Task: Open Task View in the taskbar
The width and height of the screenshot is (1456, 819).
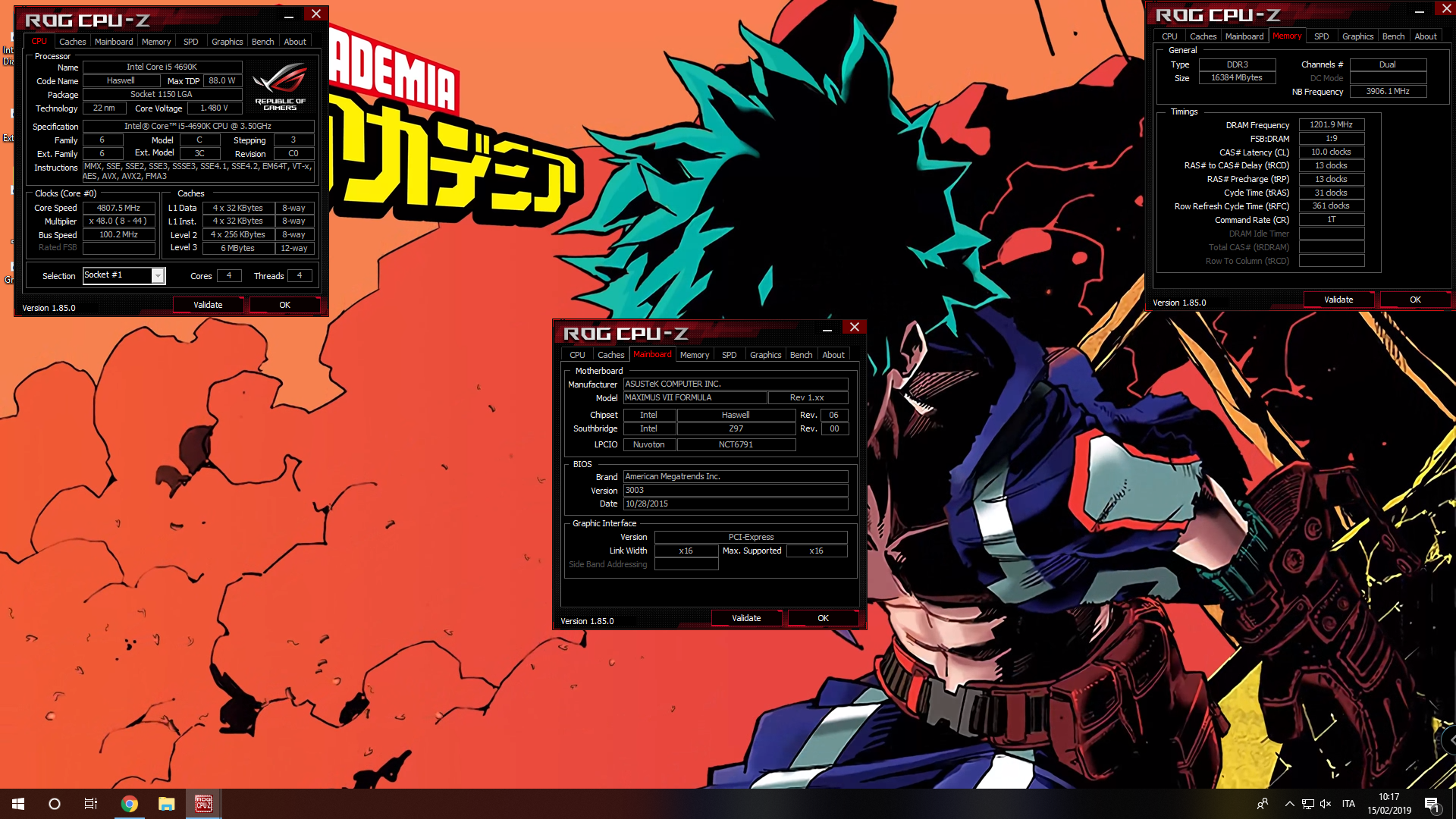Action: 91,804
